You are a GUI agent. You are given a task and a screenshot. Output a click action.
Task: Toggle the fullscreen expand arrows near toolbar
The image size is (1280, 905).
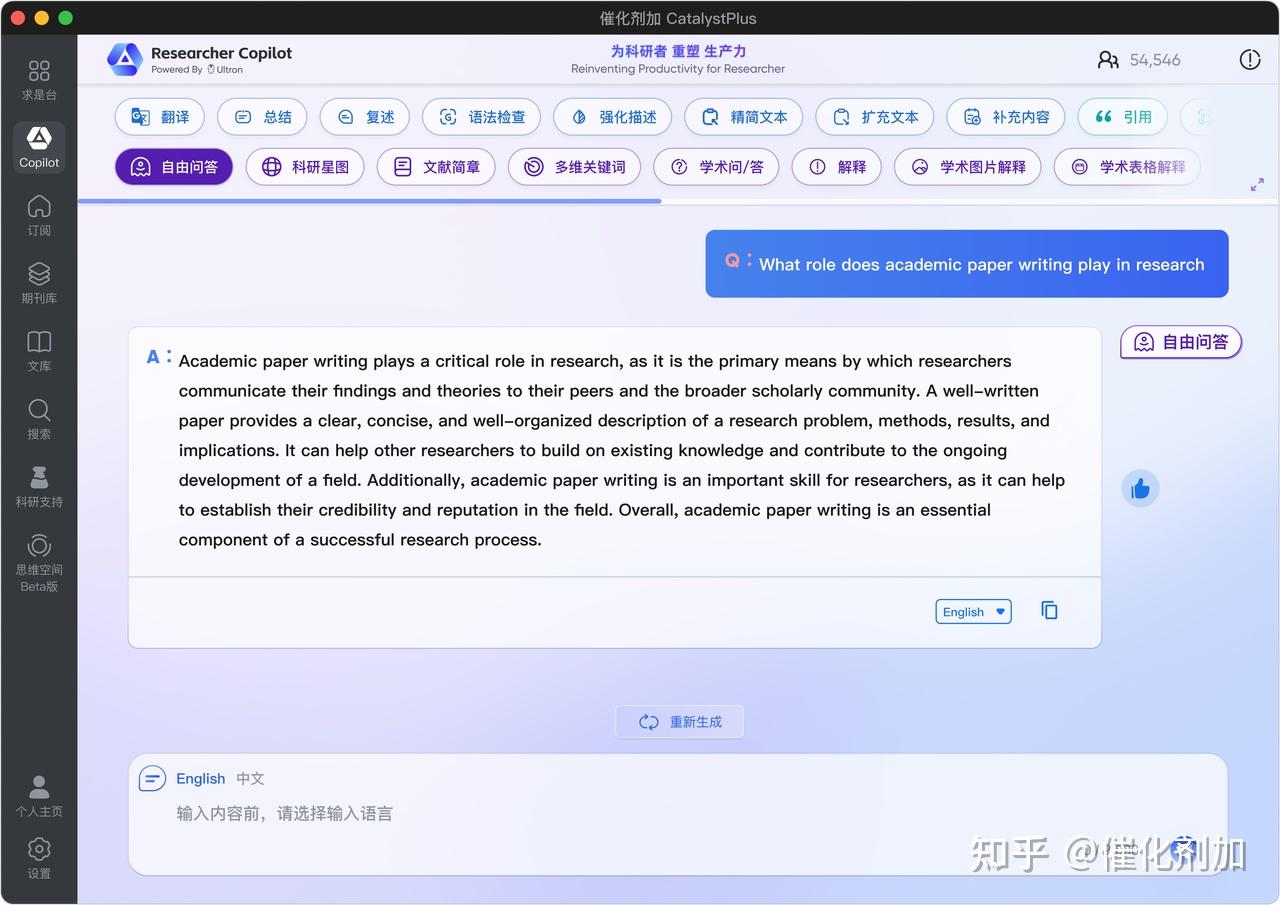pos(1258,185)
